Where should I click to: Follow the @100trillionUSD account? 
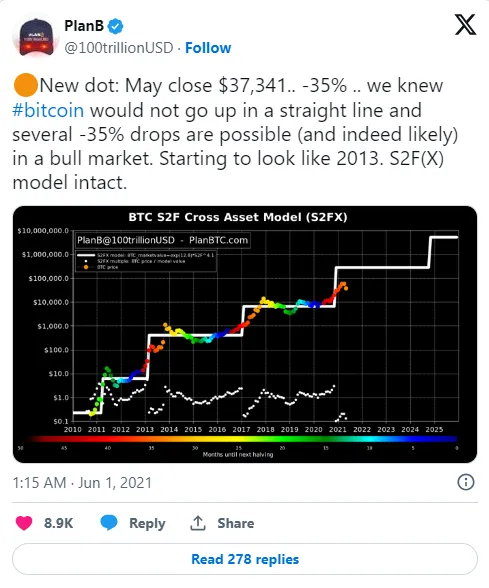tap(208, 48)
